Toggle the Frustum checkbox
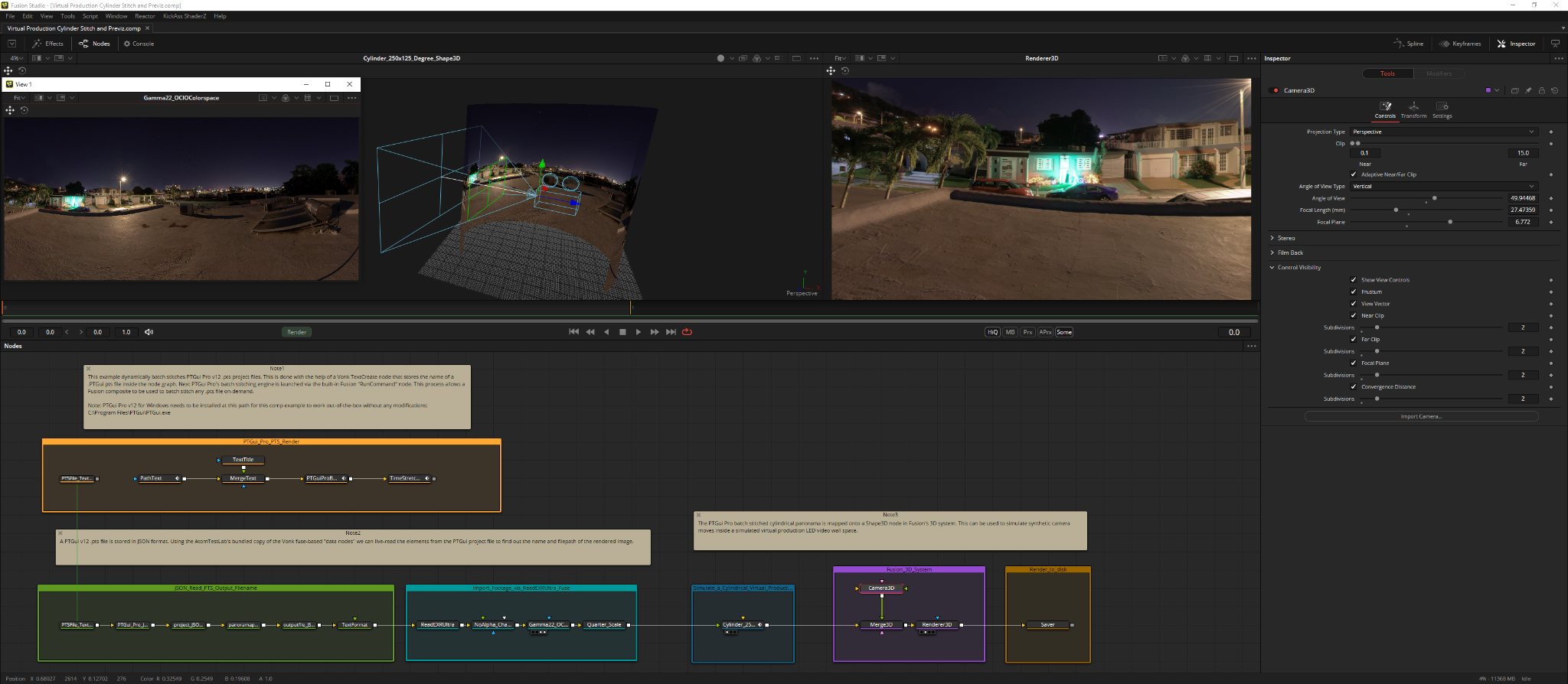The image size is (1568, 684). (x=1354, y=292)
